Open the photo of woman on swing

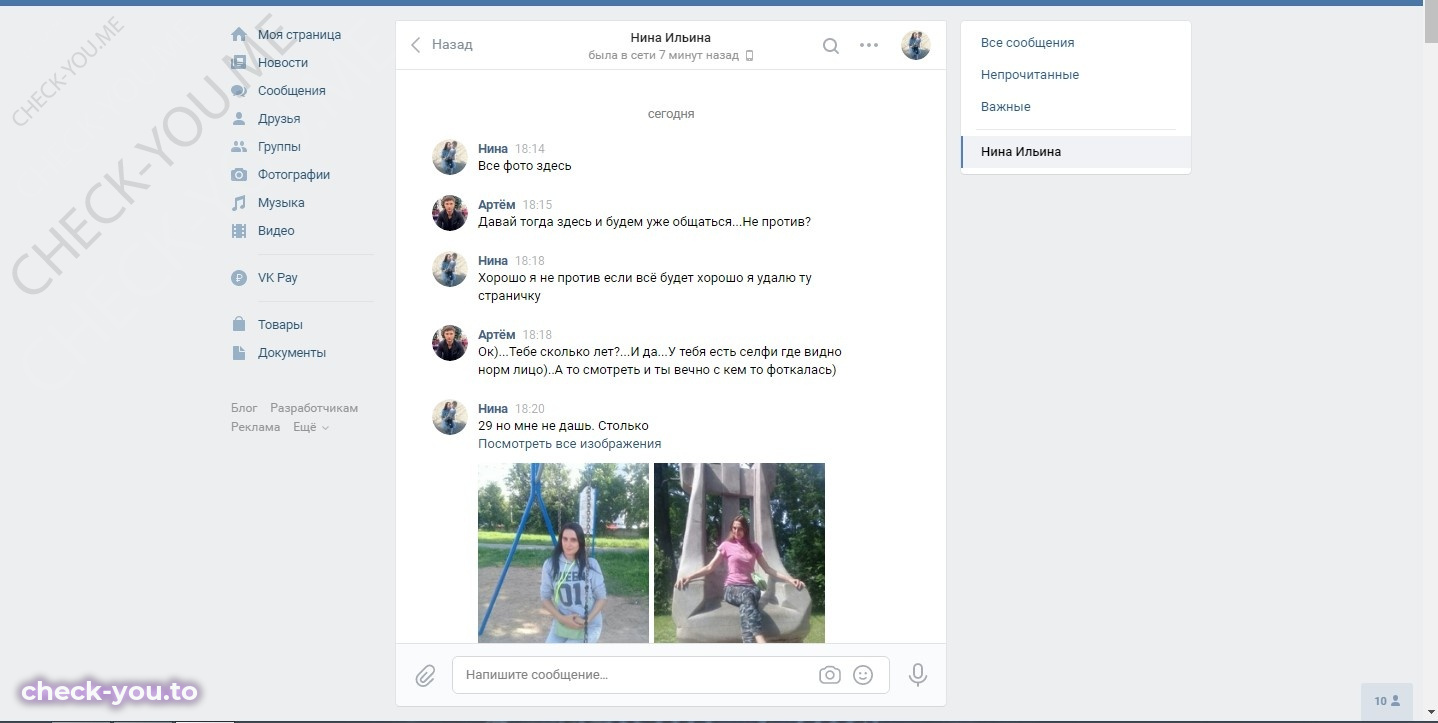(563, 553)
